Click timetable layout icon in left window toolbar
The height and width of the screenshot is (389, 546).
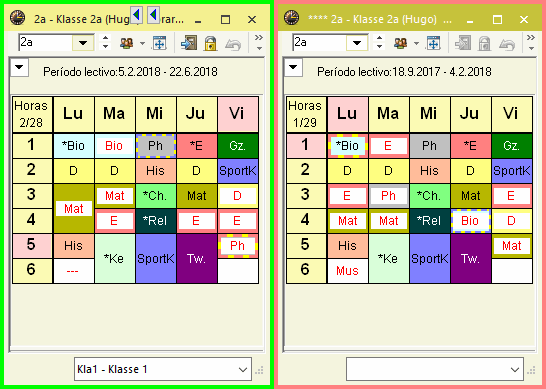(159, 43)
